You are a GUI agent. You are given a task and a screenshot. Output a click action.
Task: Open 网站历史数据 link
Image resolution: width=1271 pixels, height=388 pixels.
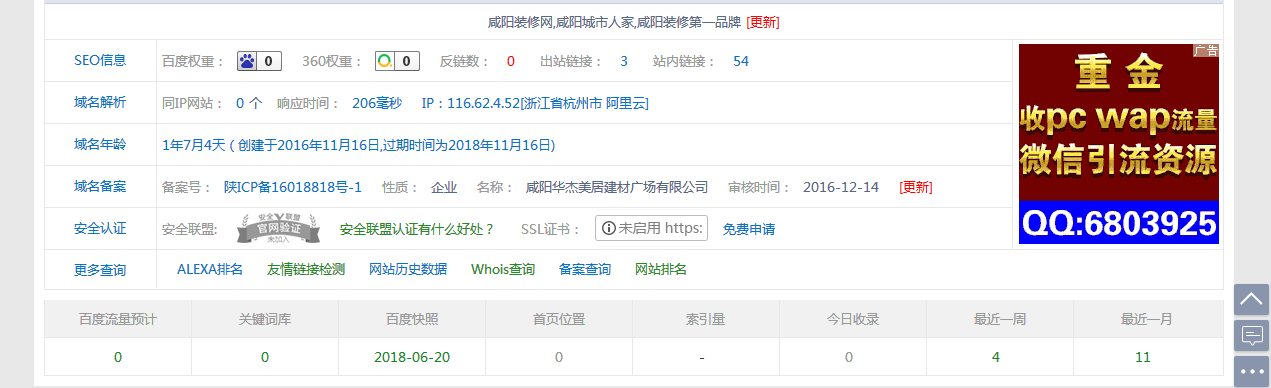[408, 270]
